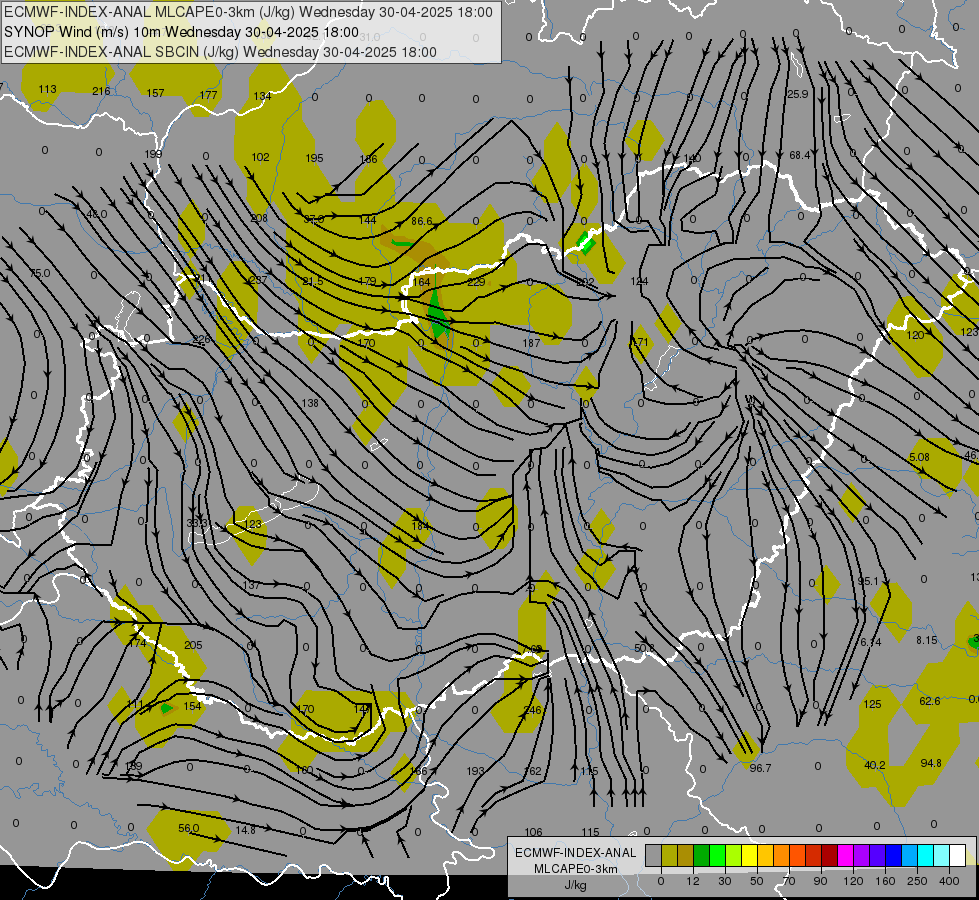Click the legend tick label '50'
The image size is (979, 900).
pos(756,881)
